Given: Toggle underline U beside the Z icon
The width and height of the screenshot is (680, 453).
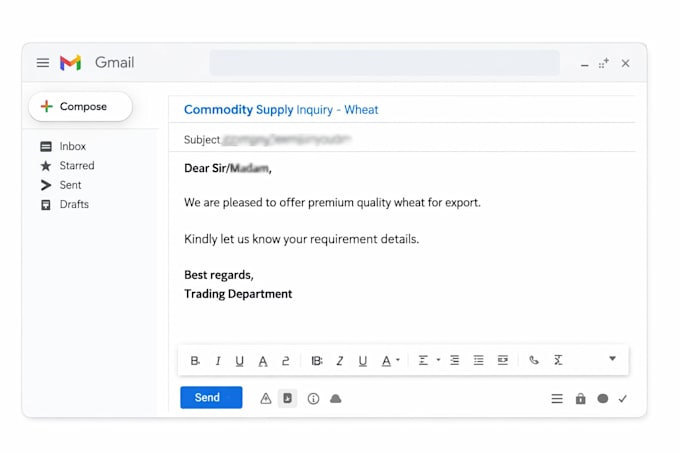Looking at the screenshot, I should pyautogui.click(x=363, y=361).
